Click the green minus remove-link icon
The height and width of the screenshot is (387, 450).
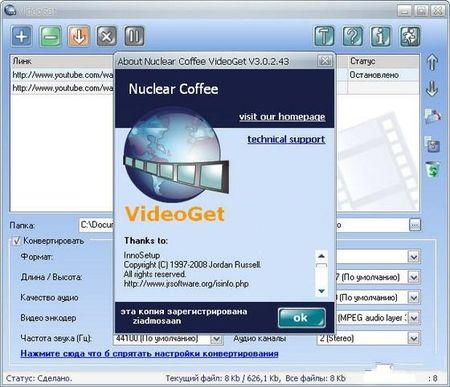(50, 36)
